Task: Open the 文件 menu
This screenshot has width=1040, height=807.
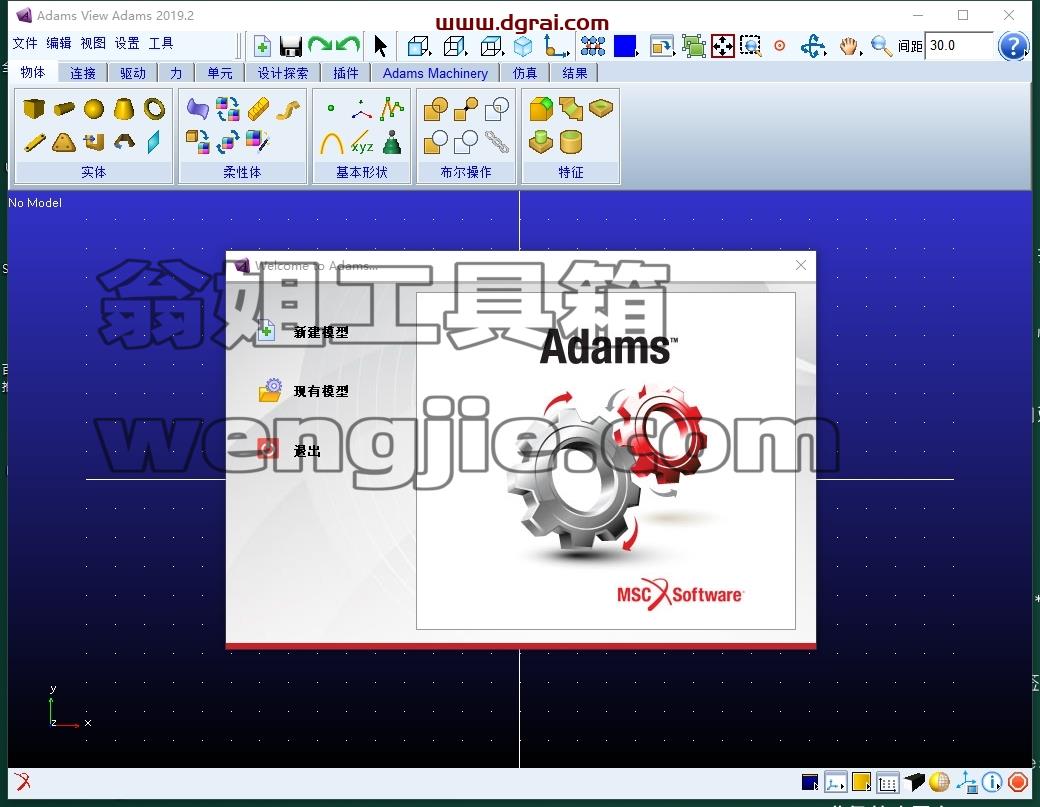Action: [25, 44]
